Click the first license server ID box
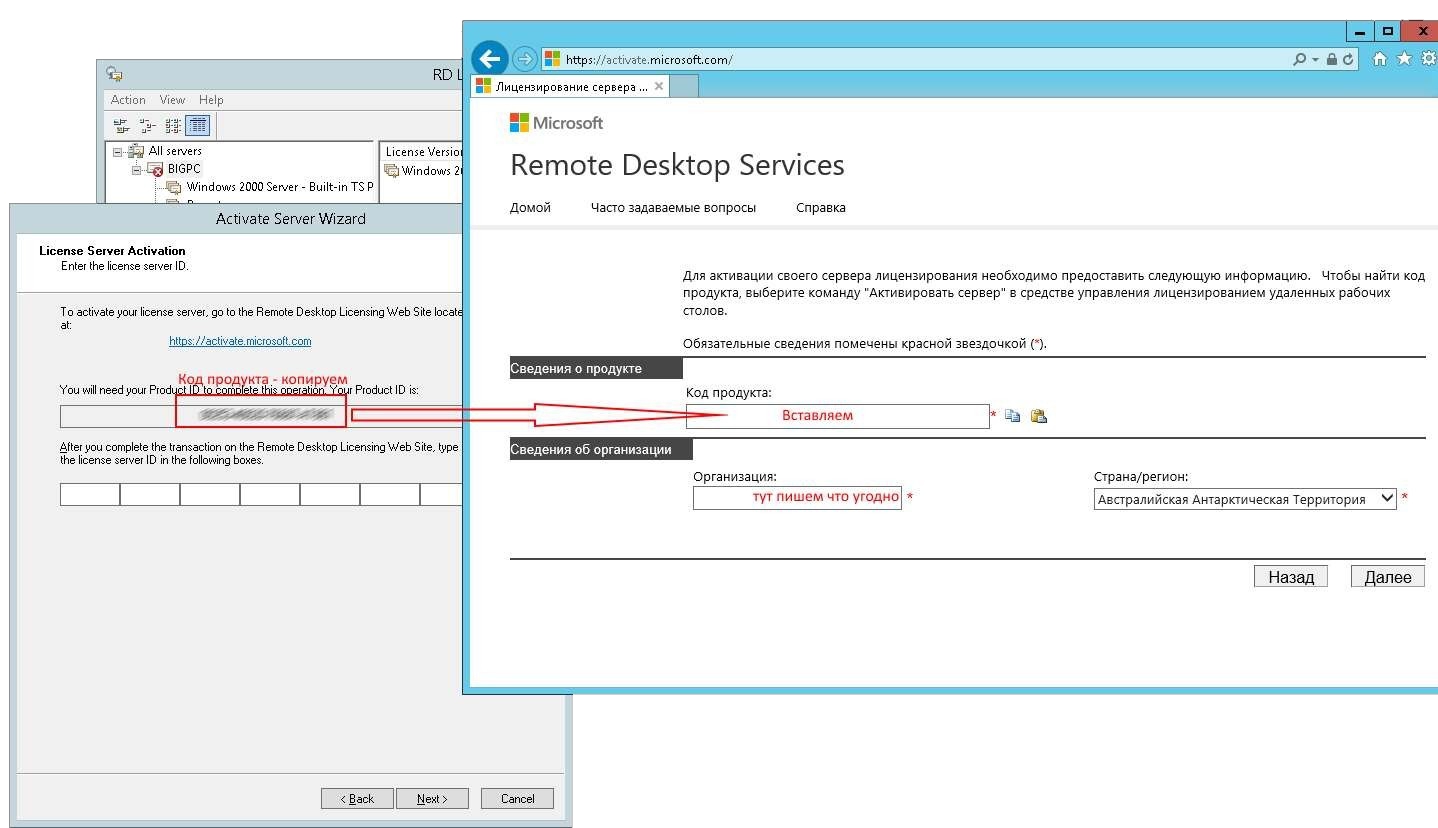Screen dimensions: 1438x828 point(90,494)
